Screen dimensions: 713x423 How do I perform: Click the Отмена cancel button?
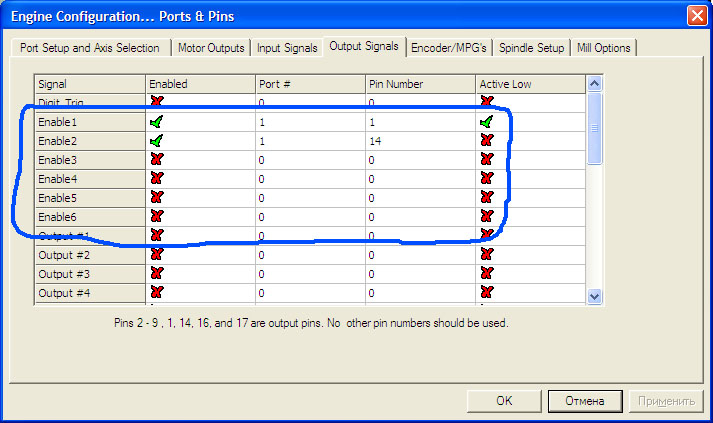point(585,401)
